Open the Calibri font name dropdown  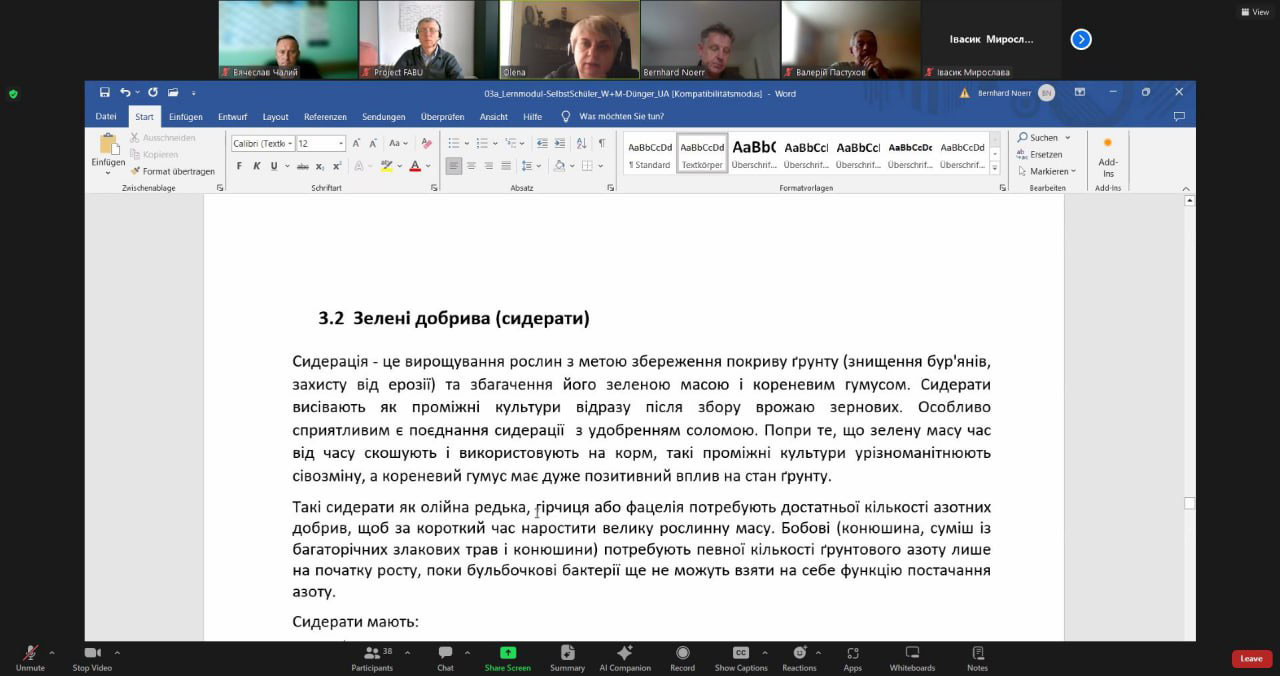pyautogui.click(x=290, y=144)
